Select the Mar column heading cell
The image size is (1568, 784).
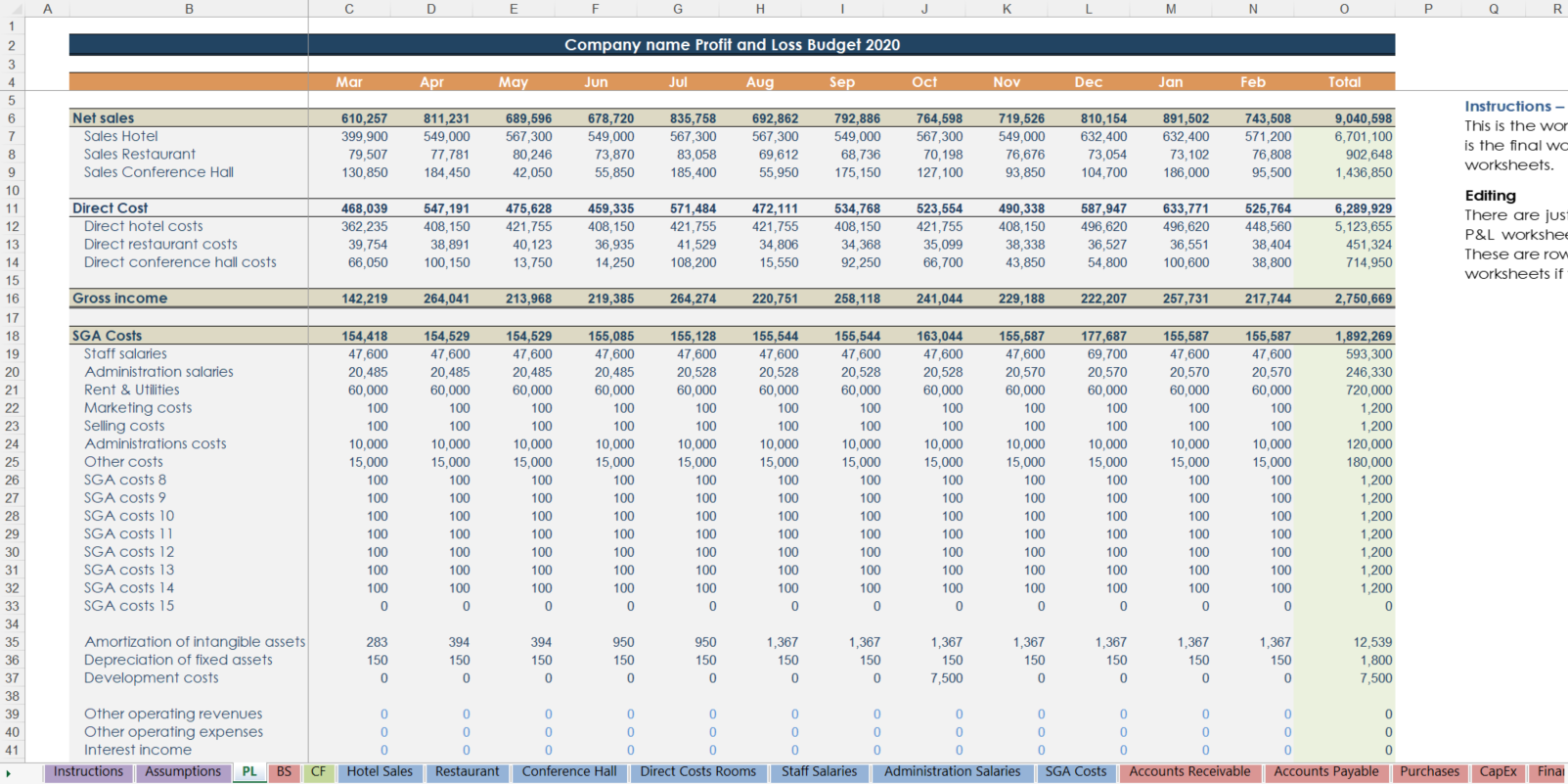coord(349,82)
